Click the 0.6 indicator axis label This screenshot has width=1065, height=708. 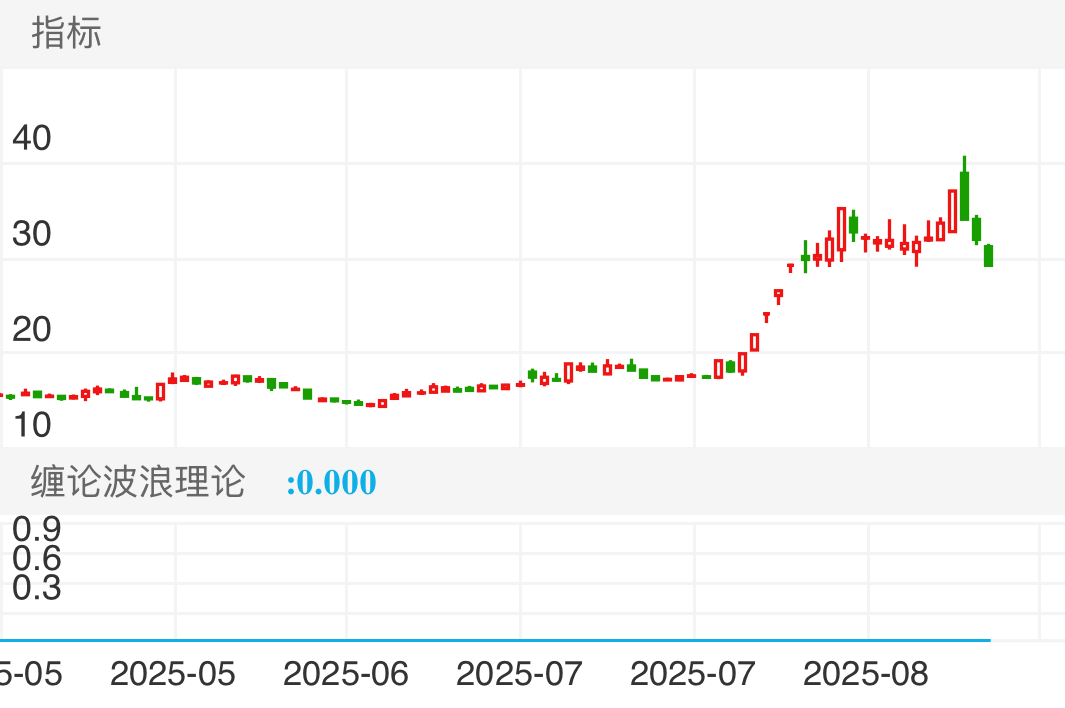click(37, 558)
